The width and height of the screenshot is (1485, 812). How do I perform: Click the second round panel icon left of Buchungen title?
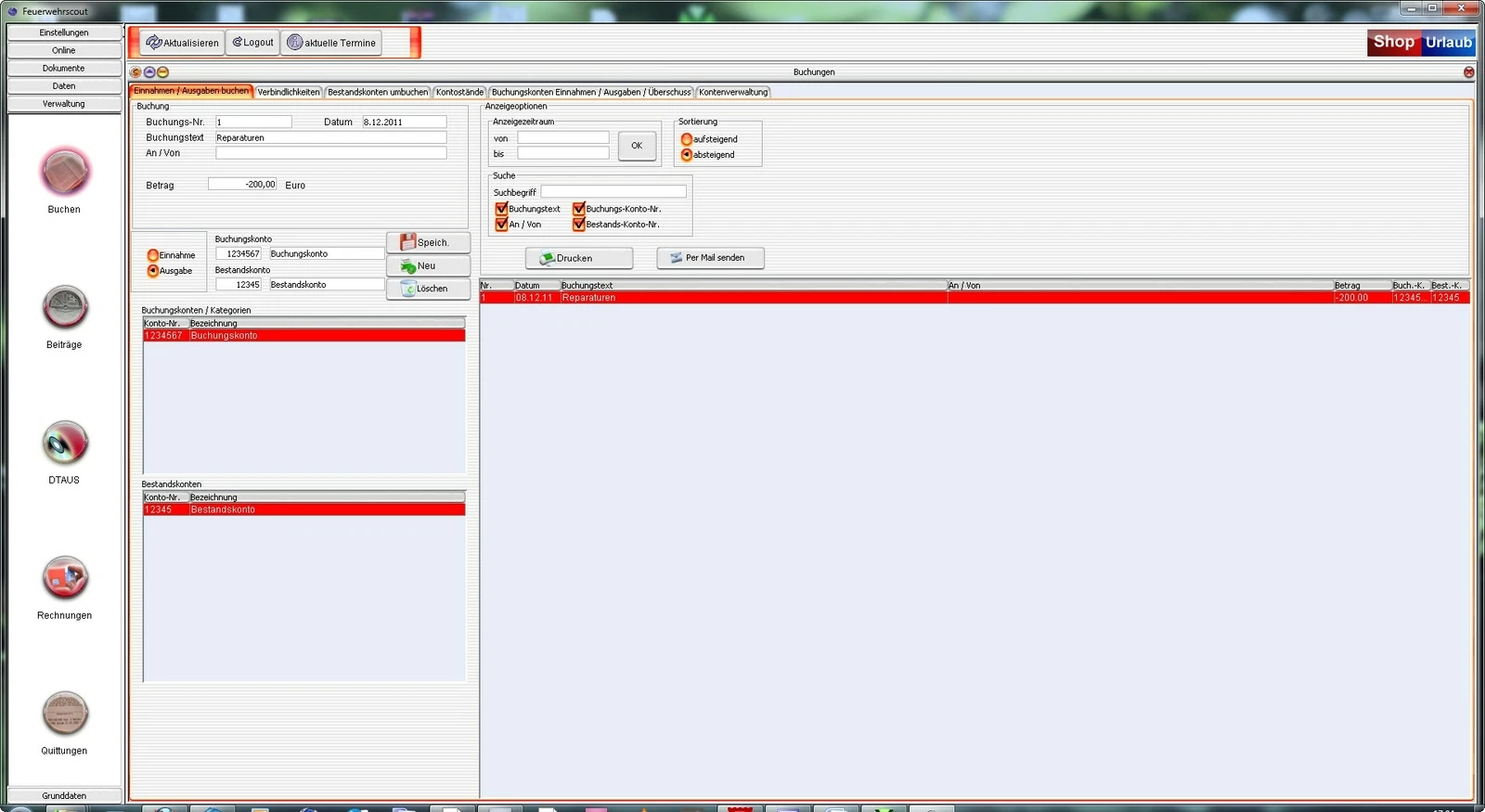(x=149, y=72)
